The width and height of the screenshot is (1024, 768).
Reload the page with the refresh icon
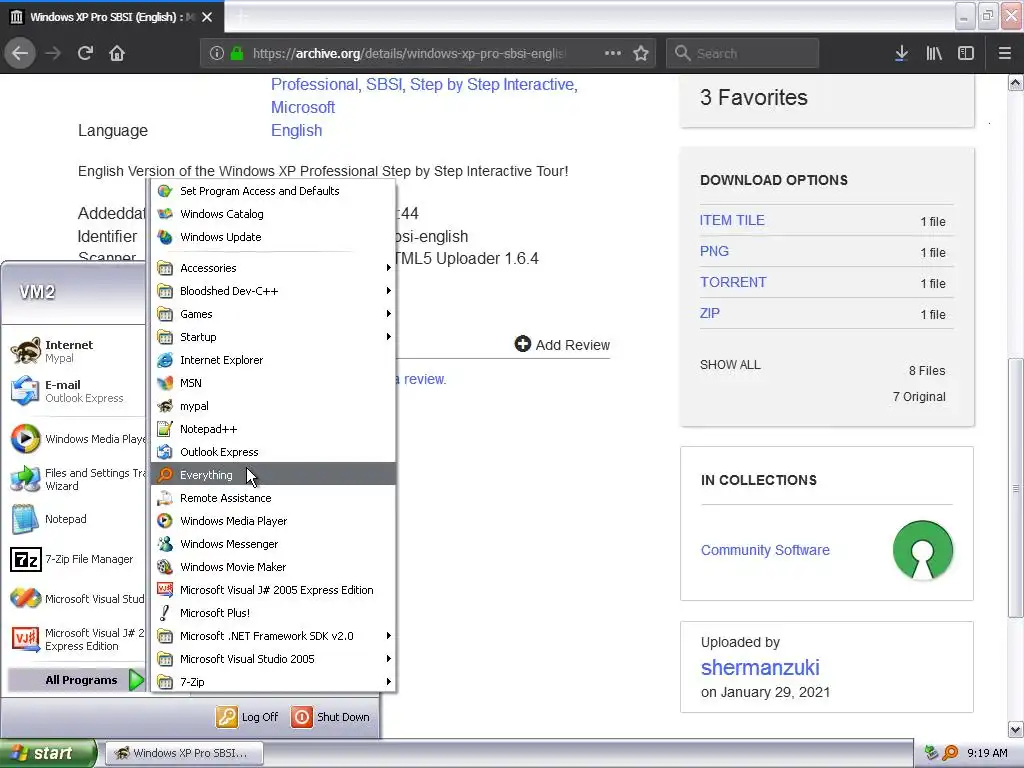click(x=85, y=53)
